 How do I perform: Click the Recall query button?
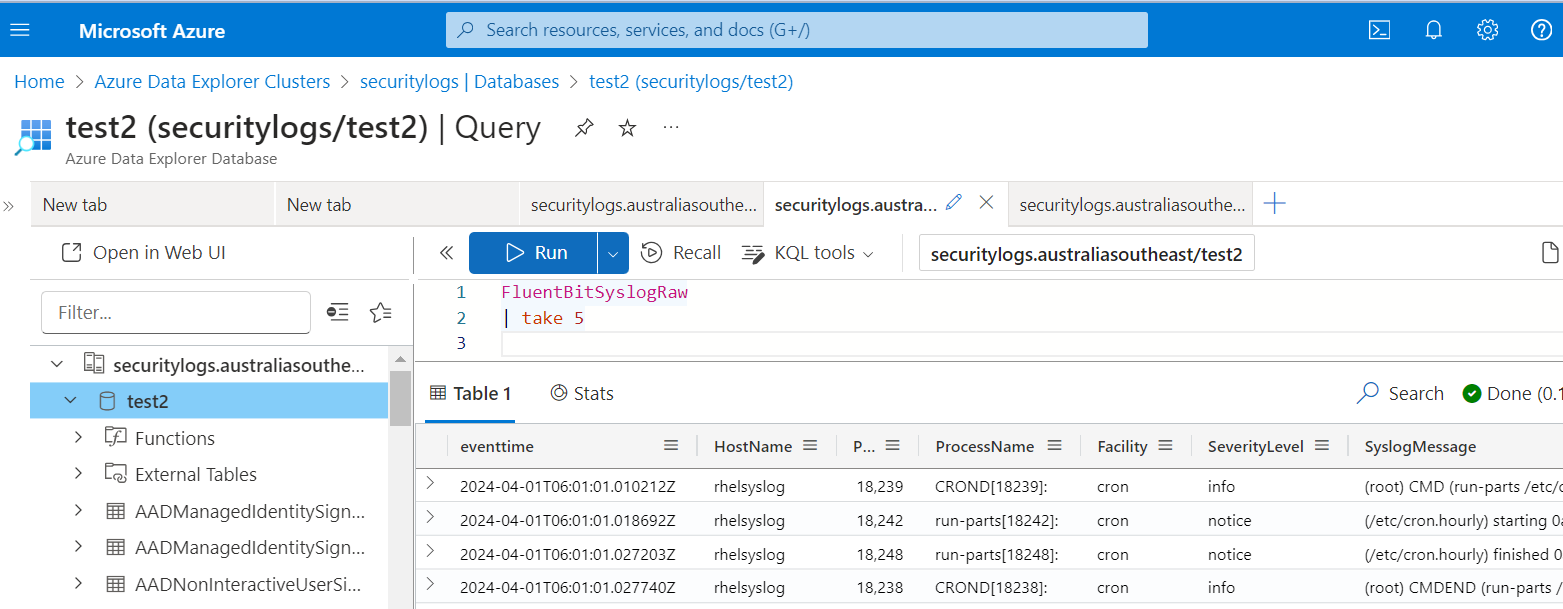click(680, 253)
